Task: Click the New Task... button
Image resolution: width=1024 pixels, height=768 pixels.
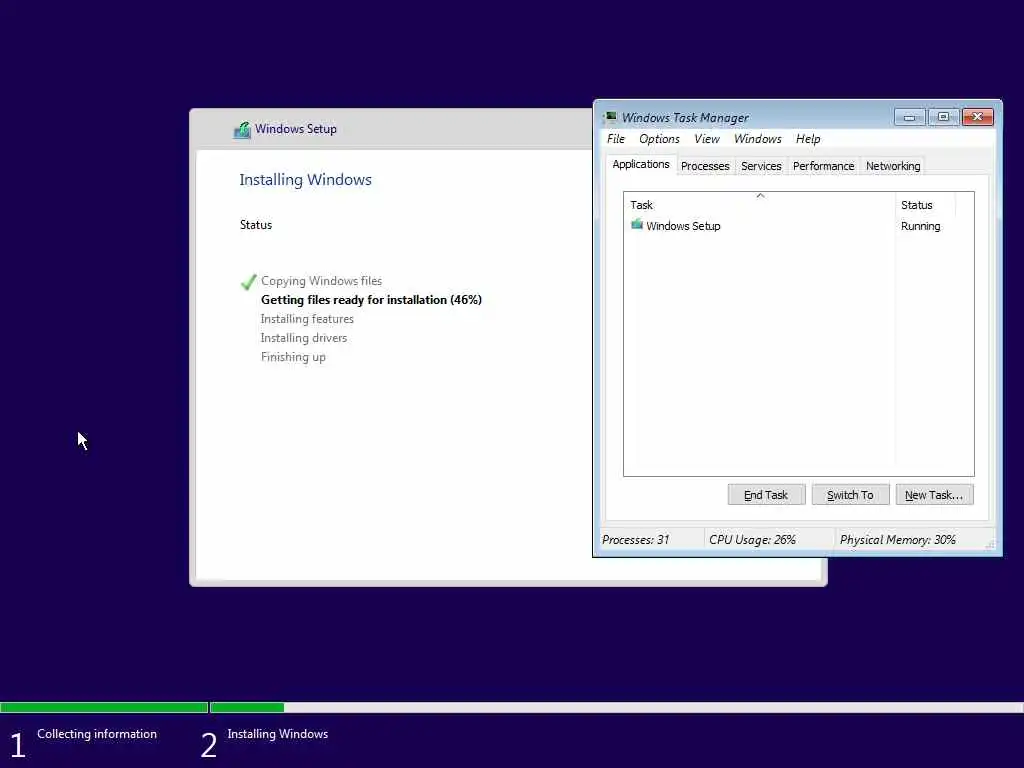Action: click(x=934, y=495)
